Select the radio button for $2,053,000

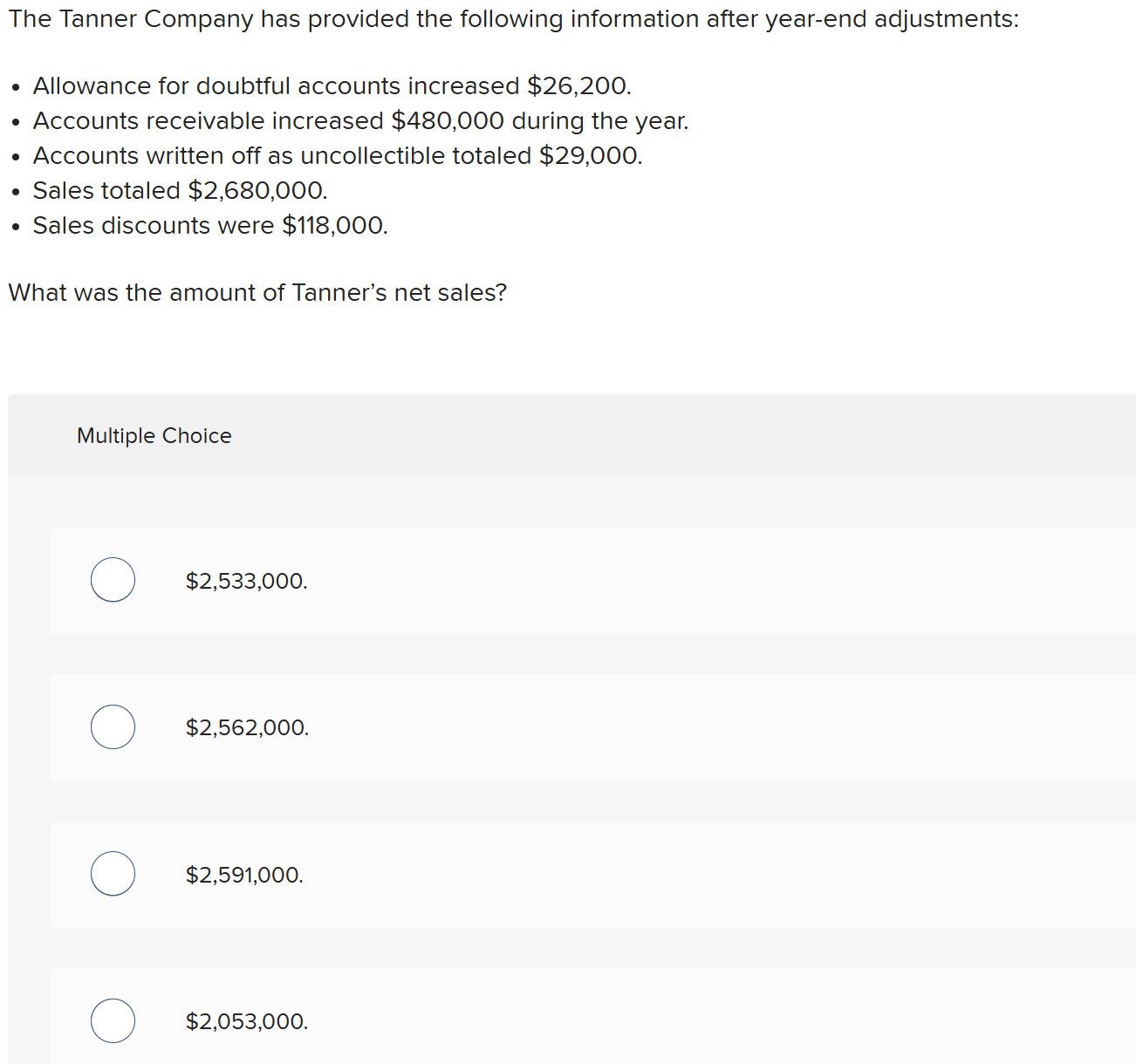[112, 1020]
